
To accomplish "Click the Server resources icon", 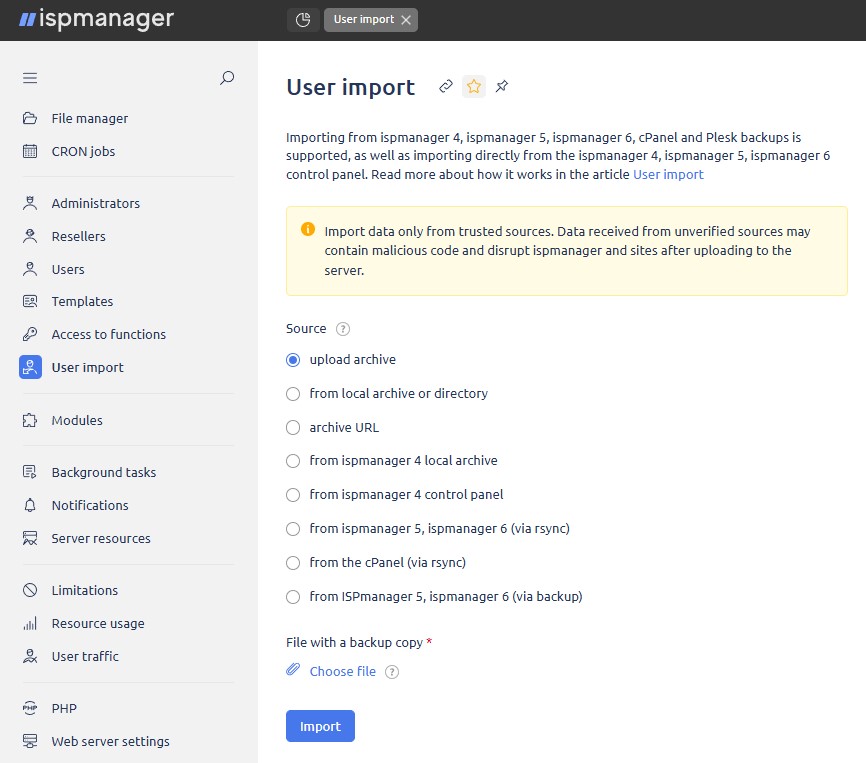I will pos(30,538).
